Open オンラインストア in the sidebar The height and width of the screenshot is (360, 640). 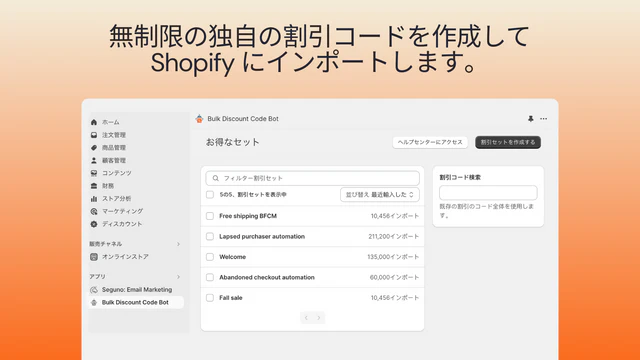point(125,257)
